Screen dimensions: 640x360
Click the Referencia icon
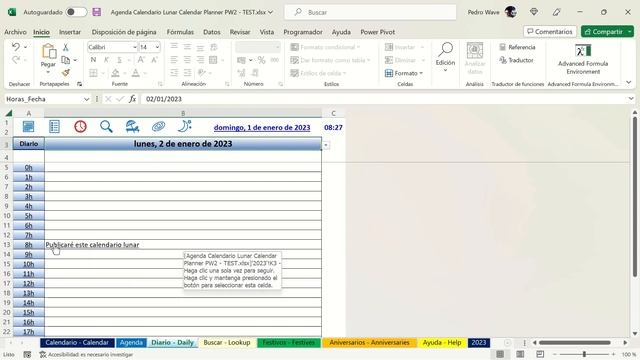(x=503, y=47)
